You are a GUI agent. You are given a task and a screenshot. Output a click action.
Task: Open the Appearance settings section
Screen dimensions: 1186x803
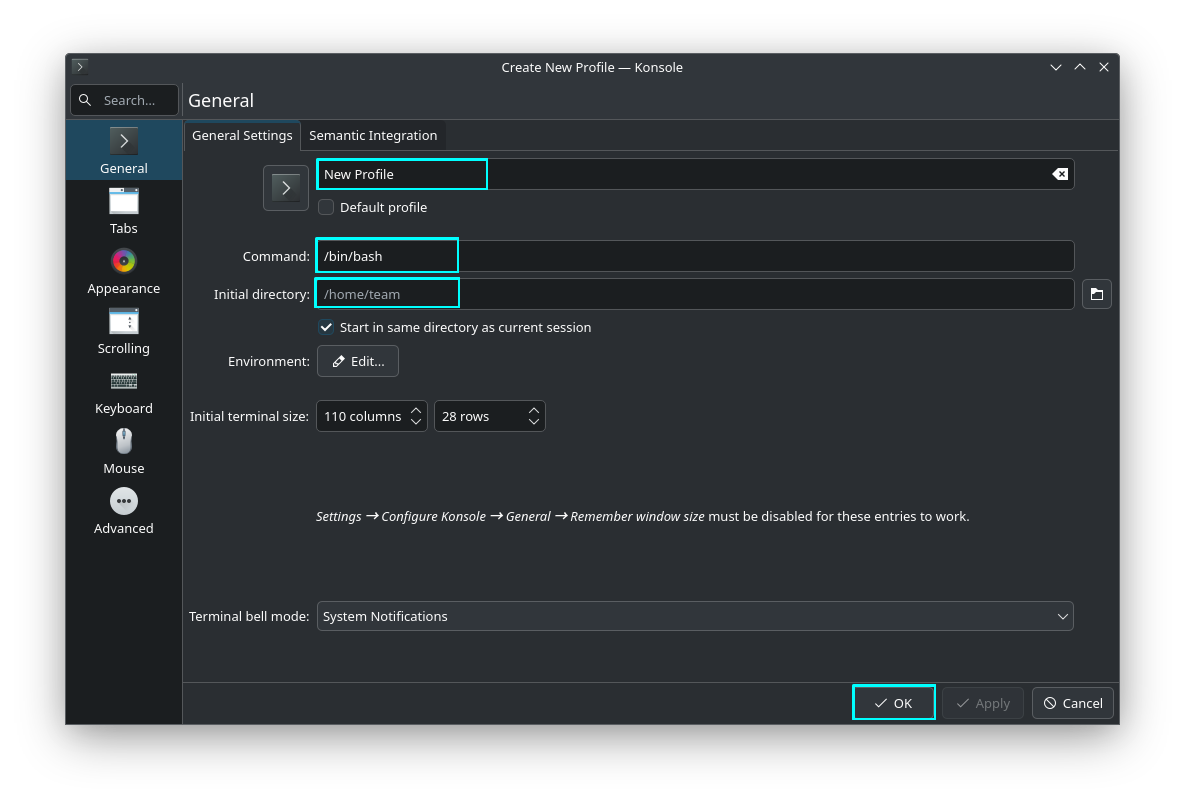point(123,271)
